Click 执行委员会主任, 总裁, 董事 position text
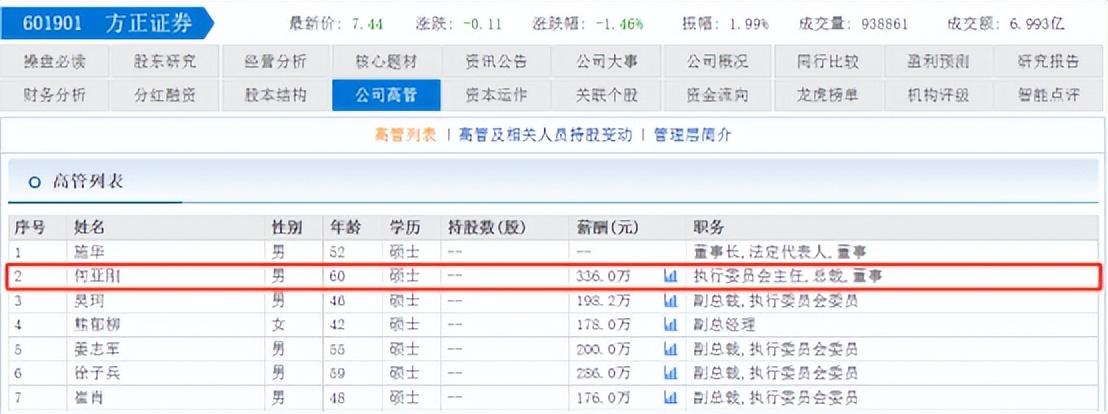Screen dimensions: 1108x414 tap(788, 277)
